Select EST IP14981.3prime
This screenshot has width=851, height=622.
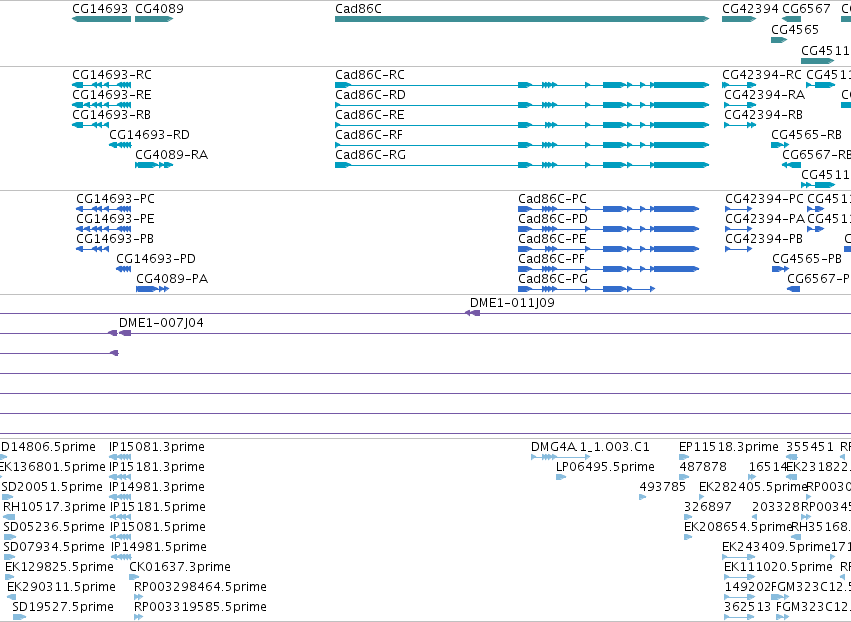pos(157,487)
